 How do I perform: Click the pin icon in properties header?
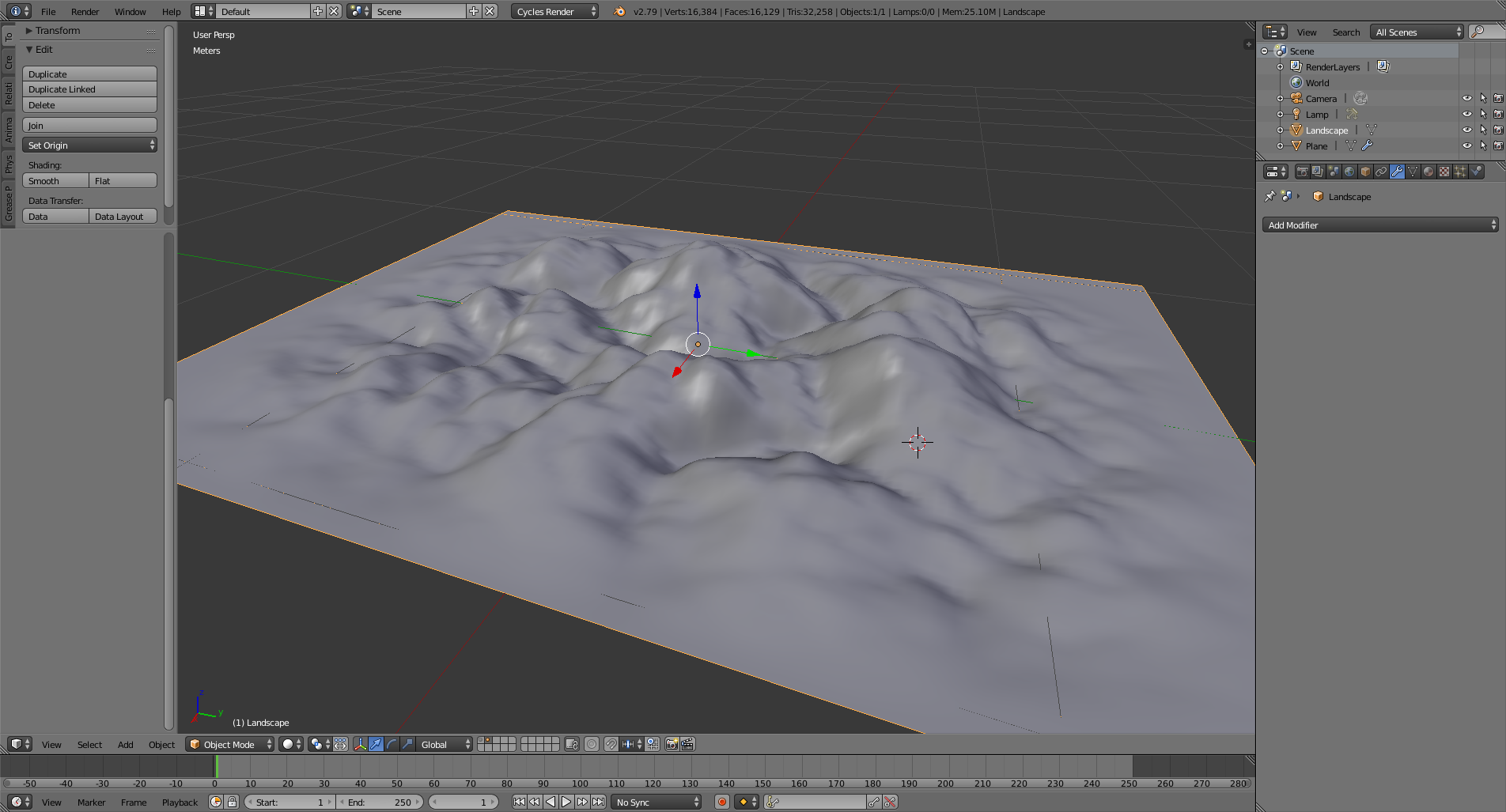coord(1270,196)
